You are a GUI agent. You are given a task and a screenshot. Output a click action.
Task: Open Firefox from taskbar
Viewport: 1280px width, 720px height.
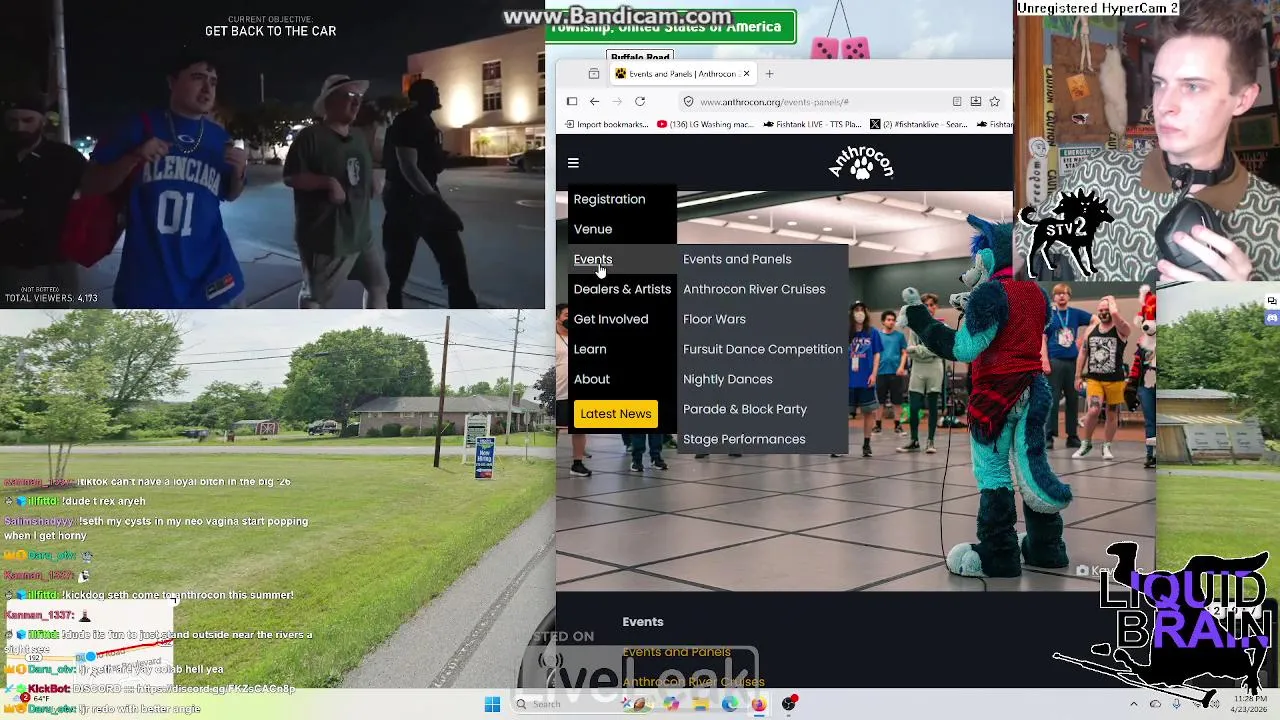point(759,704)
